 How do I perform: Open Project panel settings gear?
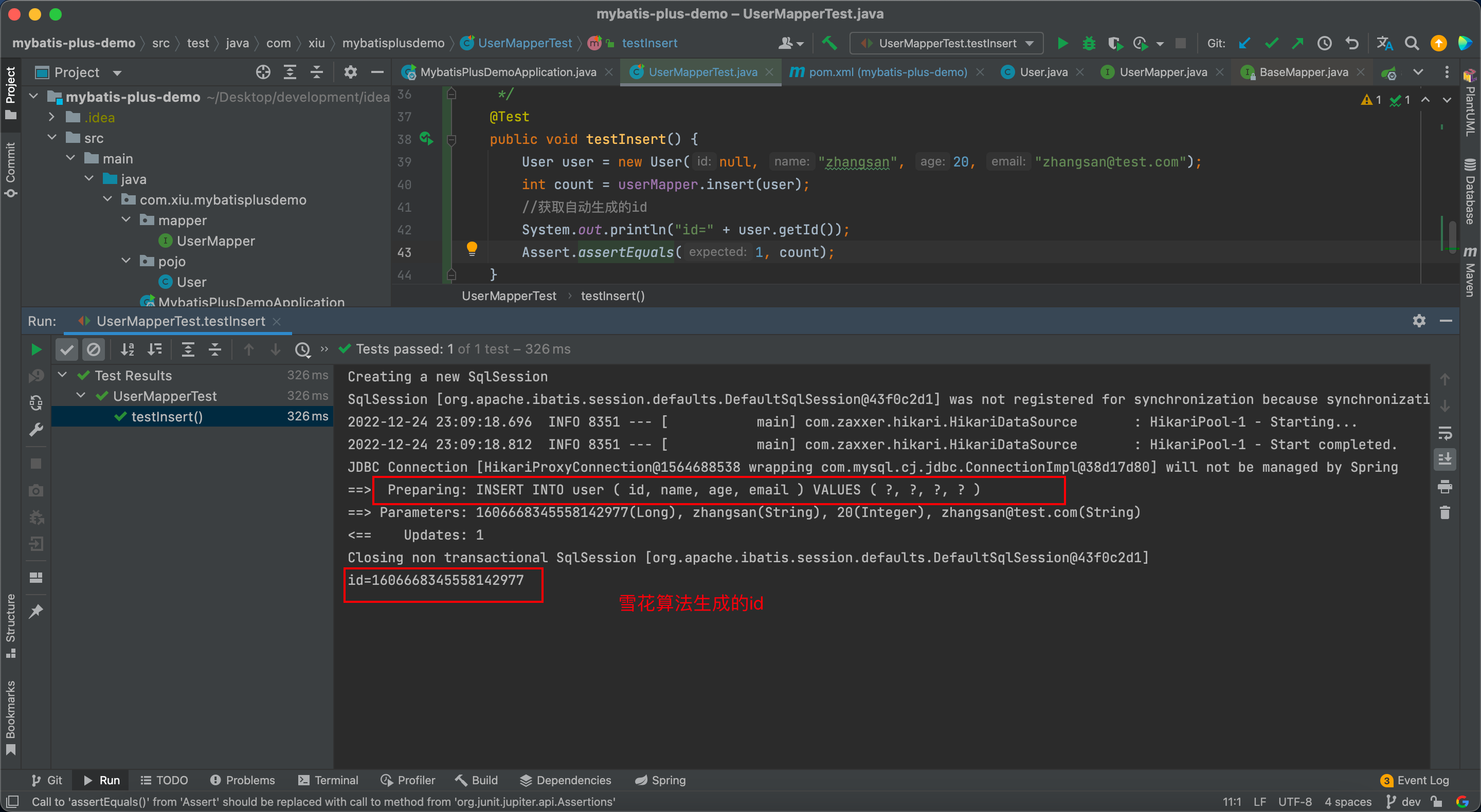(350, 72)
